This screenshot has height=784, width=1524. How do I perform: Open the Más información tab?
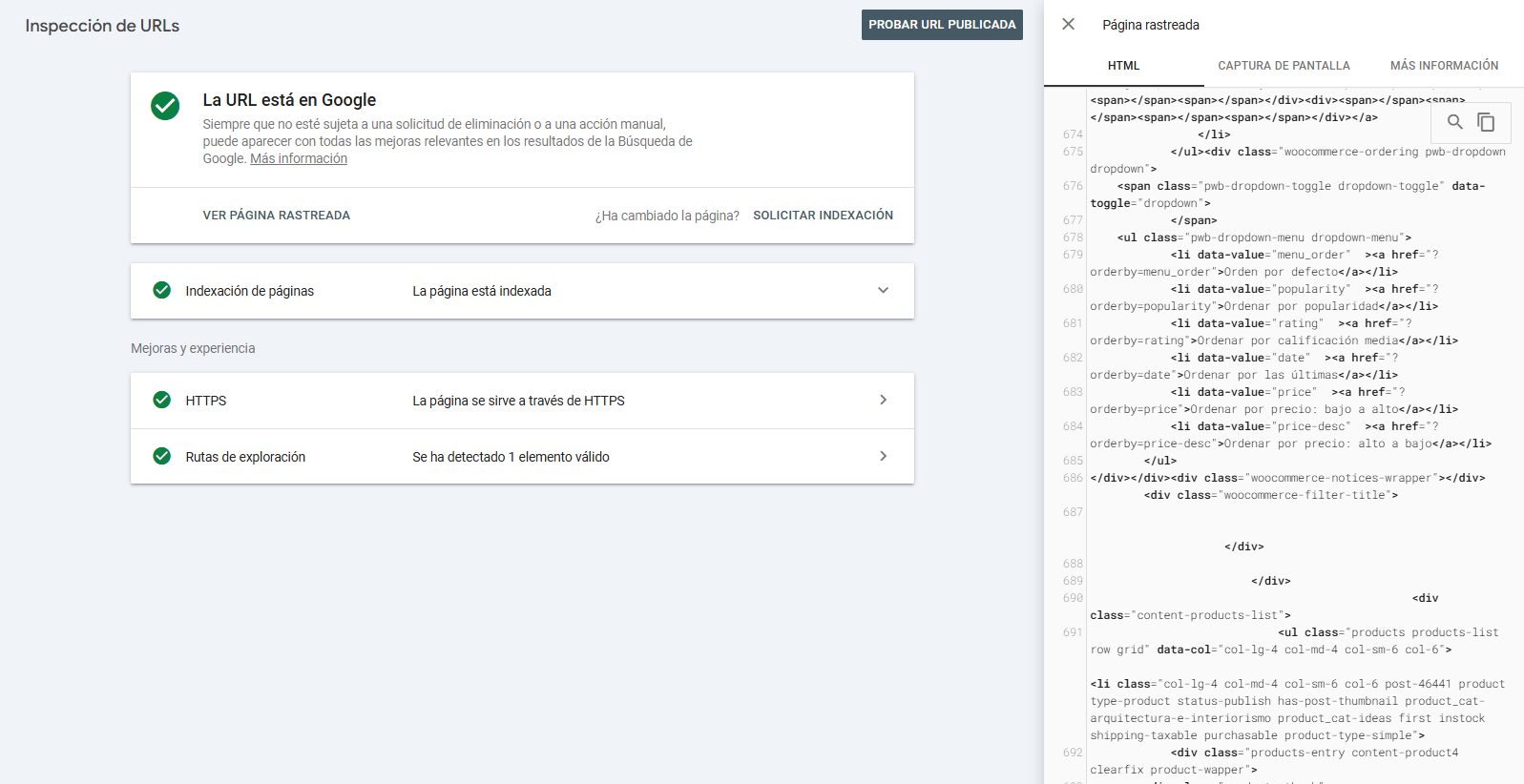(1444, 66)
